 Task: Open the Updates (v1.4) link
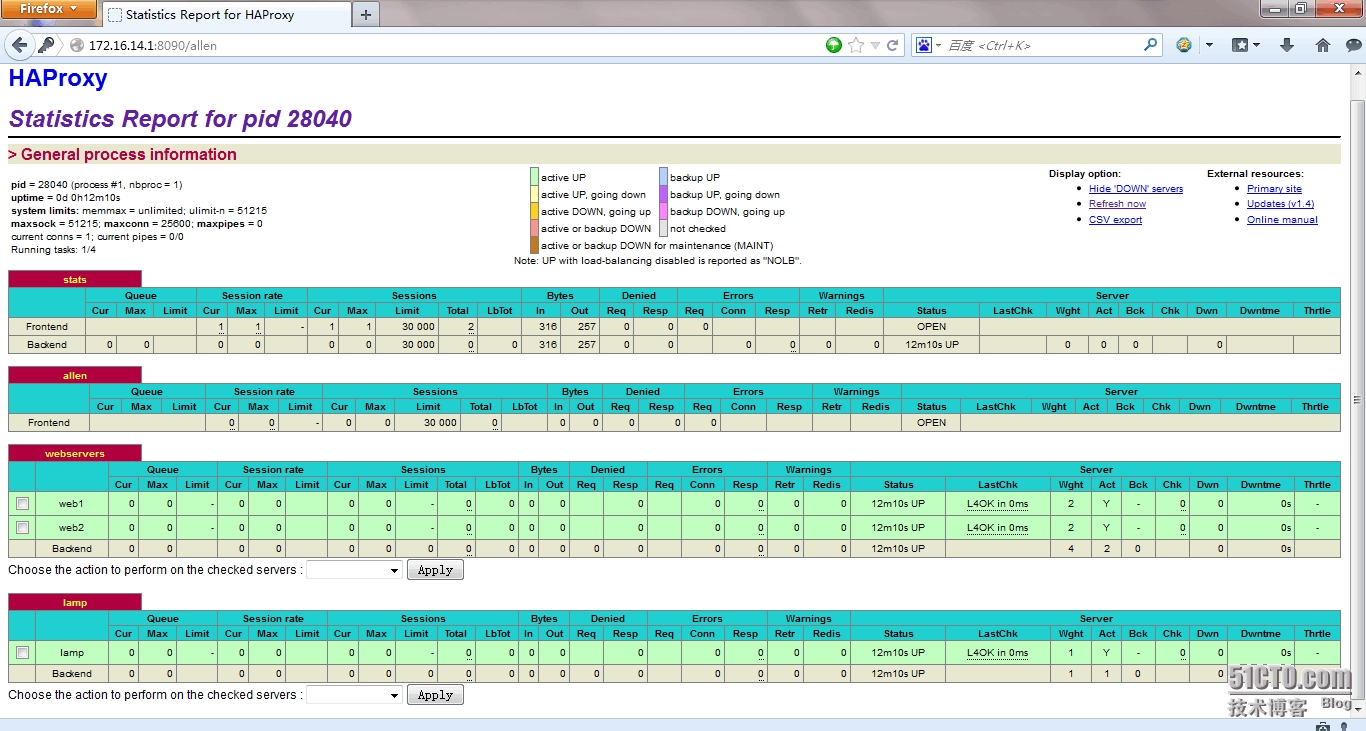(1280, 204)
